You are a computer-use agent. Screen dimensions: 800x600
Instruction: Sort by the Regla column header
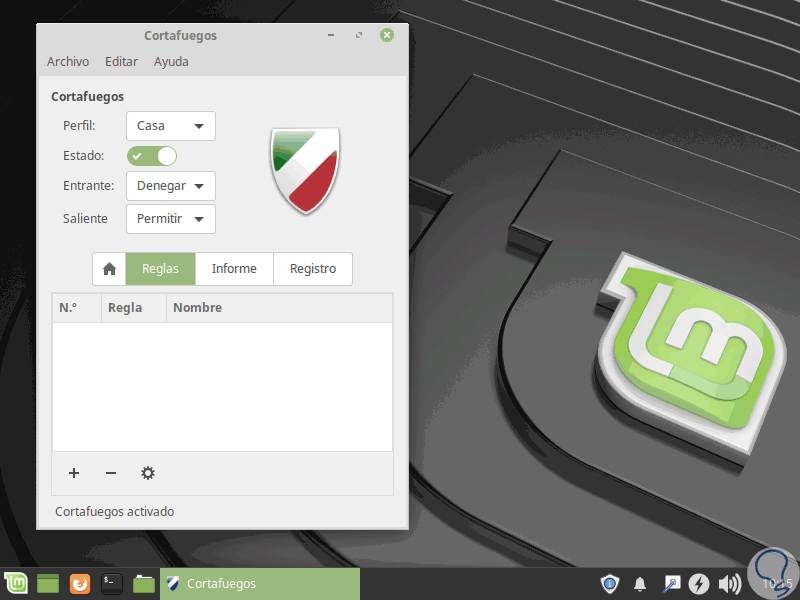click(x=134, y=308)
